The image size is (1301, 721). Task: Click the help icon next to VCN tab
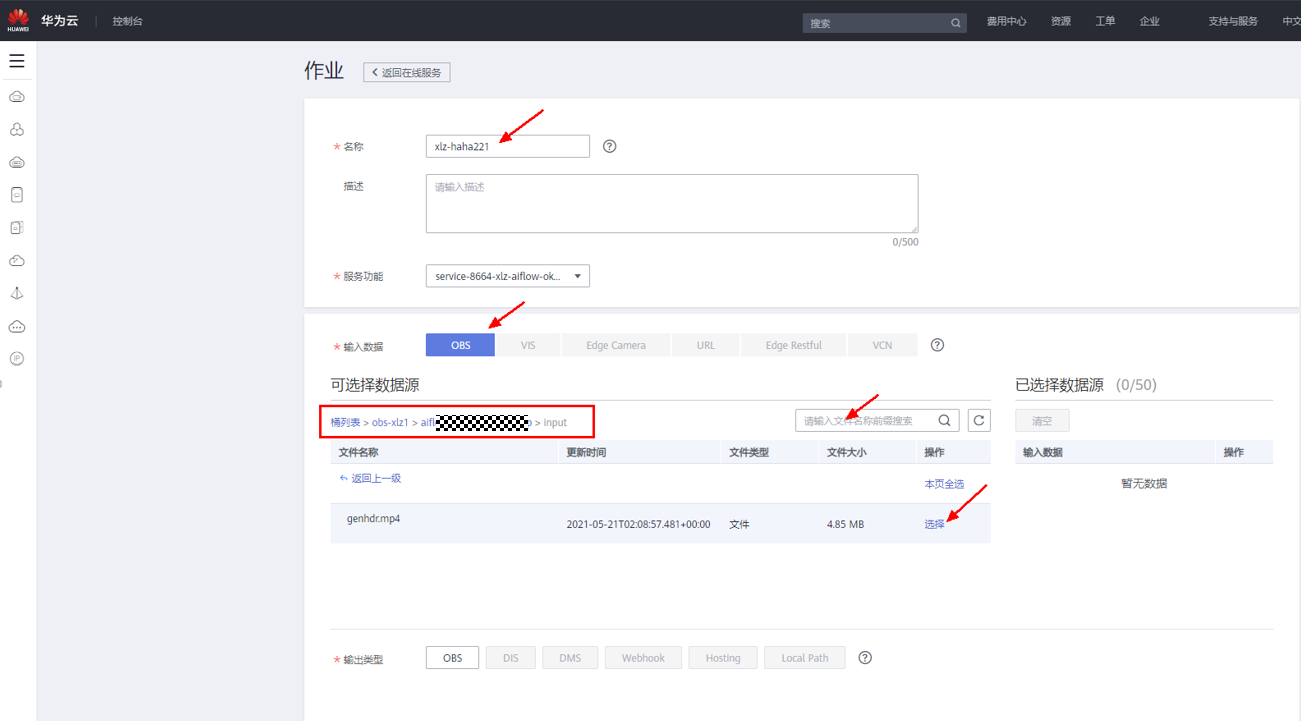[937, 345]
